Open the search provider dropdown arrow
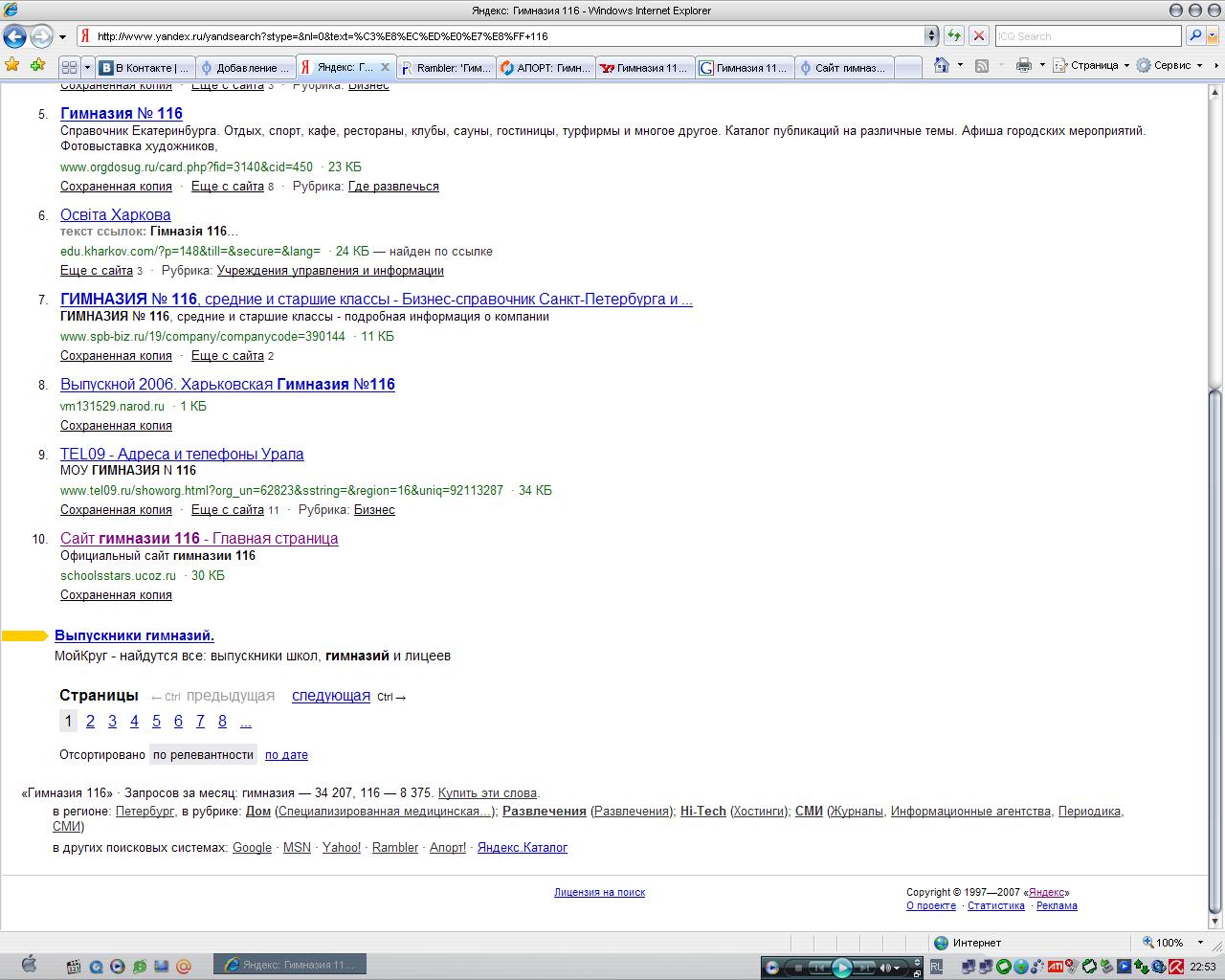Viewport: 1225px width, 980px height. [x=1214, y=35]
